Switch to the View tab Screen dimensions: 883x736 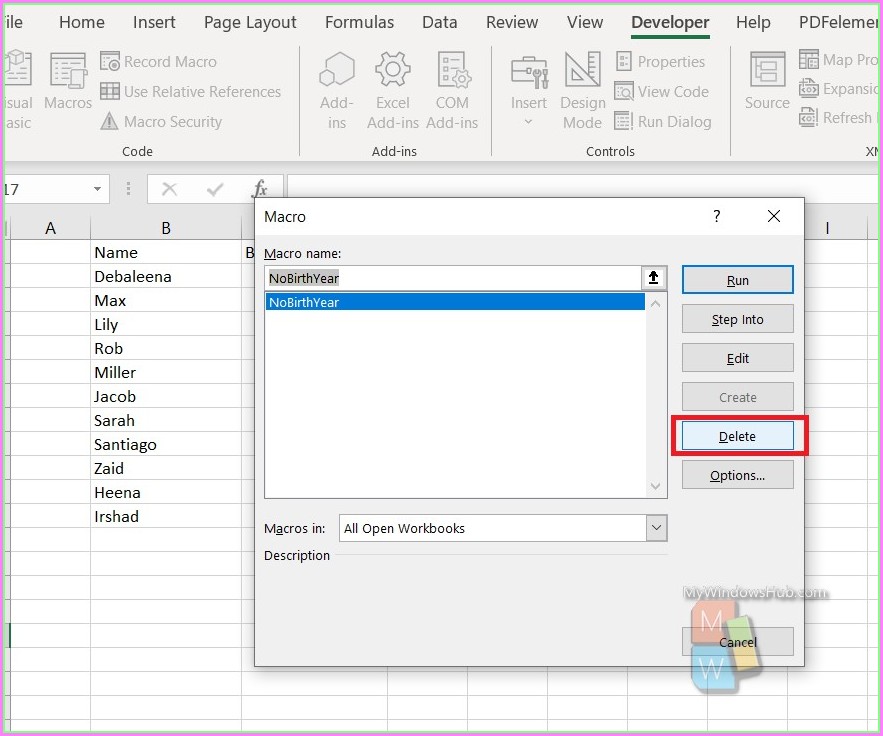(x=585, y=23)
